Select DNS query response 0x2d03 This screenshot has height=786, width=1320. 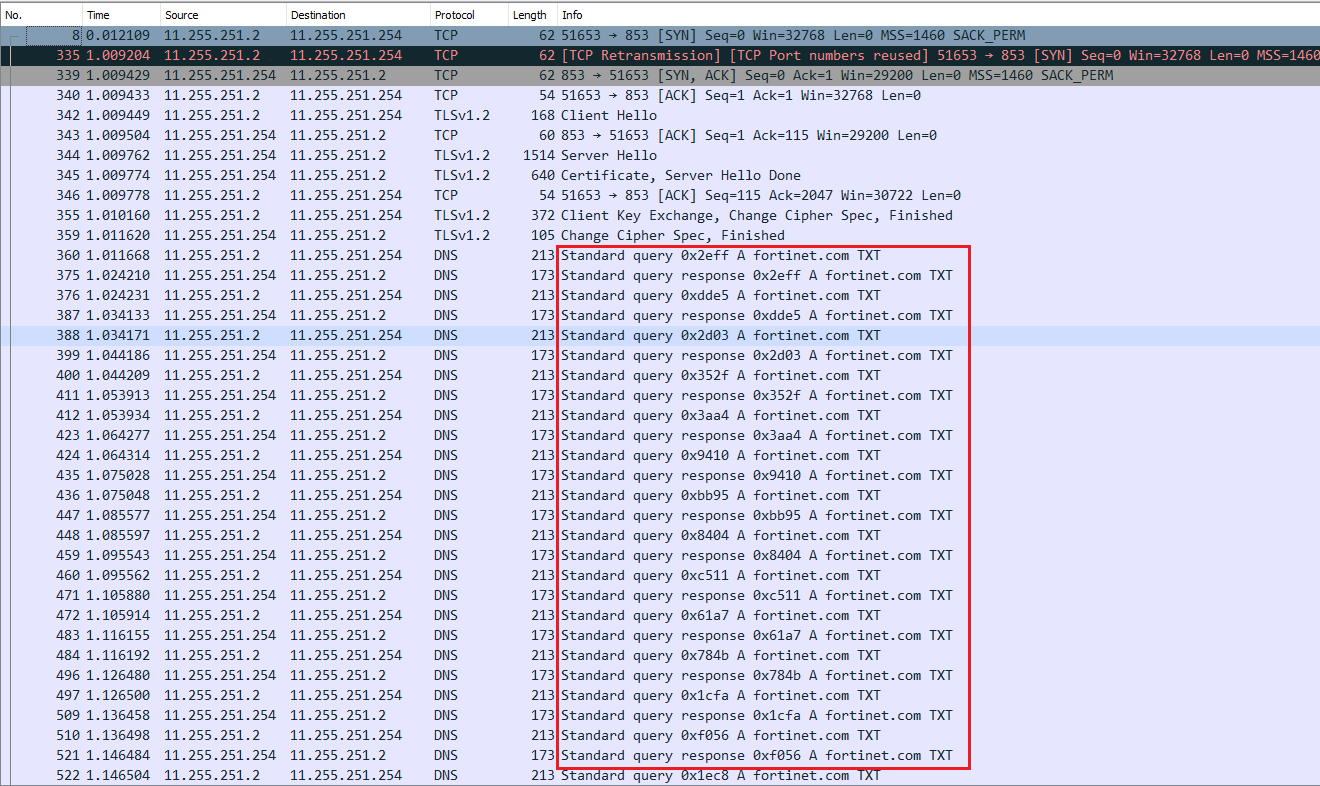click(660, 355)
